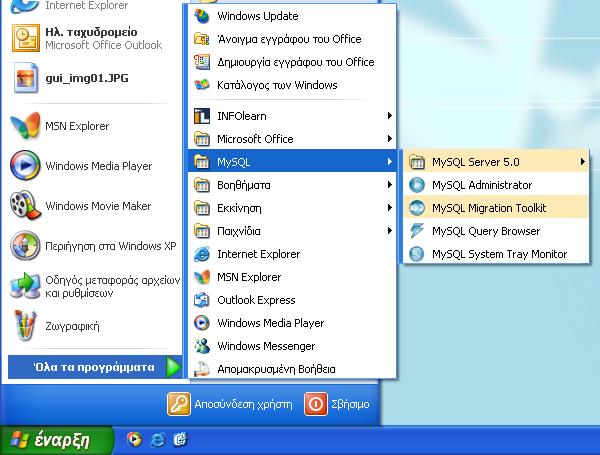
Task: Click the Windows Update icon
Action: coord(202,16)
